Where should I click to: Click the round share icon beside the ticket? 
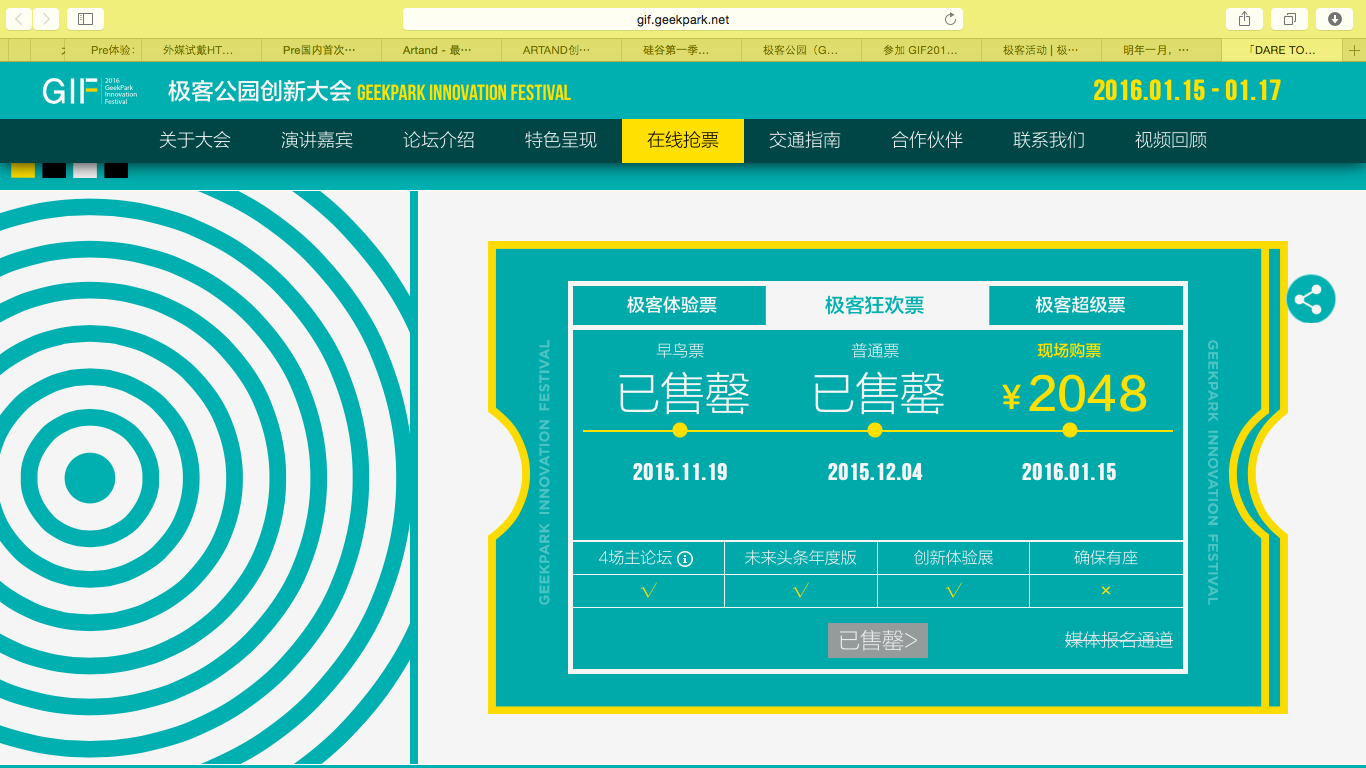1310,299
